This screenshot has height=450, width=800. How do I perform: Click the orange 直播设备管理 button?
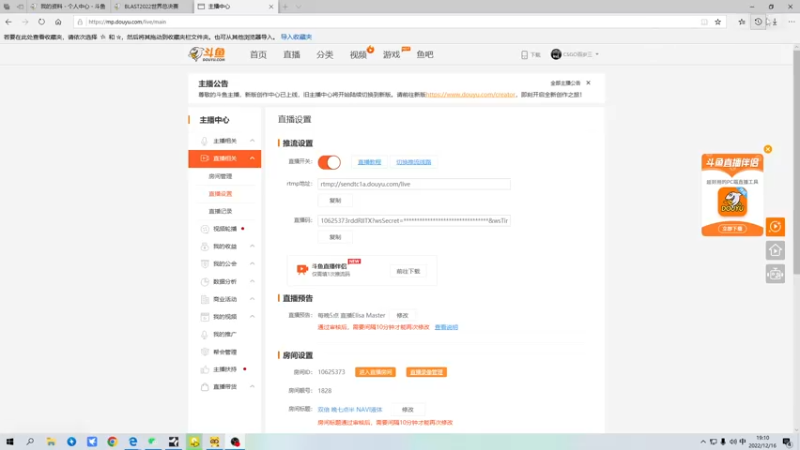[427, 372]
